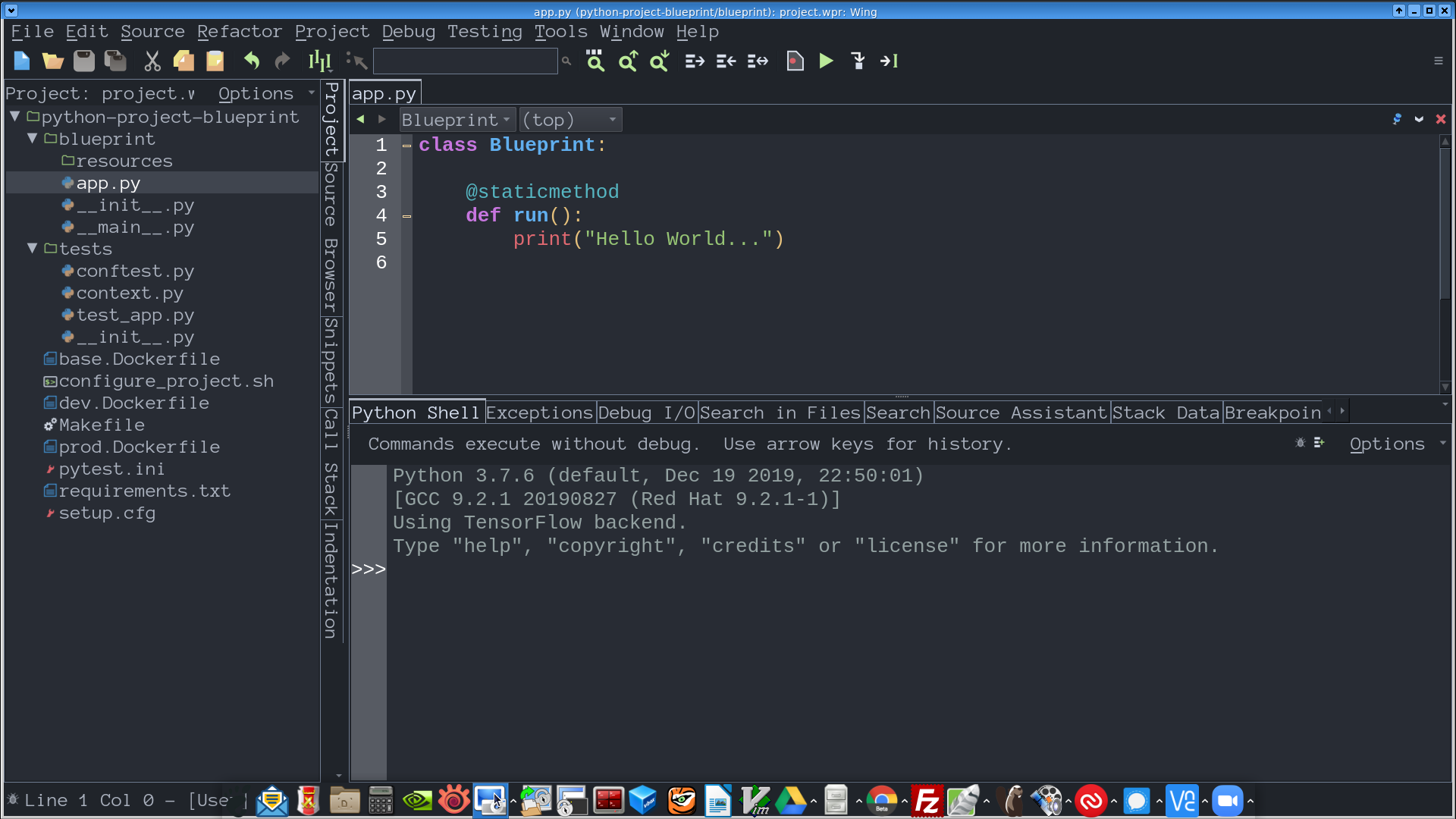1456x819 pixels.
Task: Launch FileZilla from the taskbar
Action: pyautogui.click(x=927, y=801)
